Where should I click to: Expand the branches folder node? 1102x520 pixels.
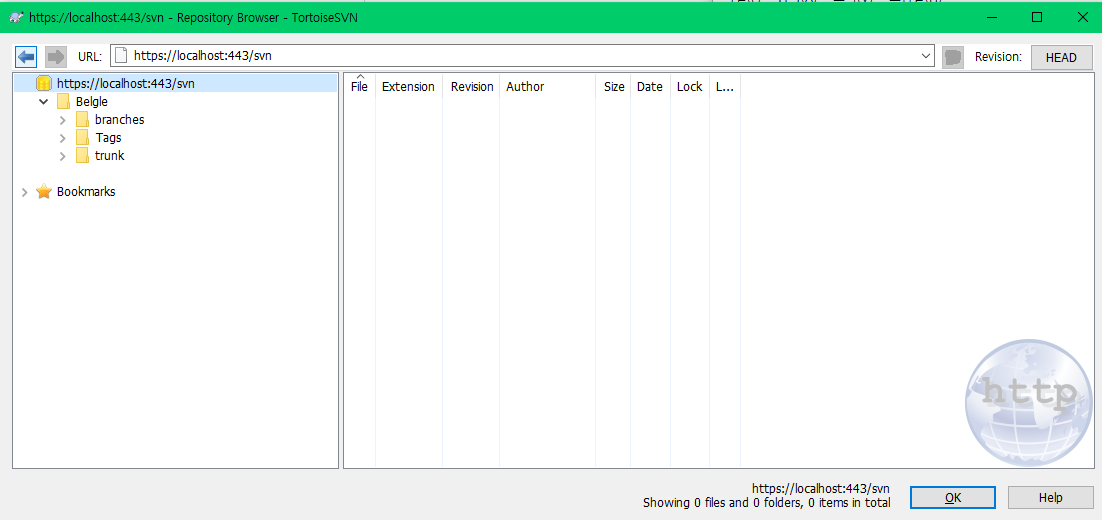[x=63, y=119]
